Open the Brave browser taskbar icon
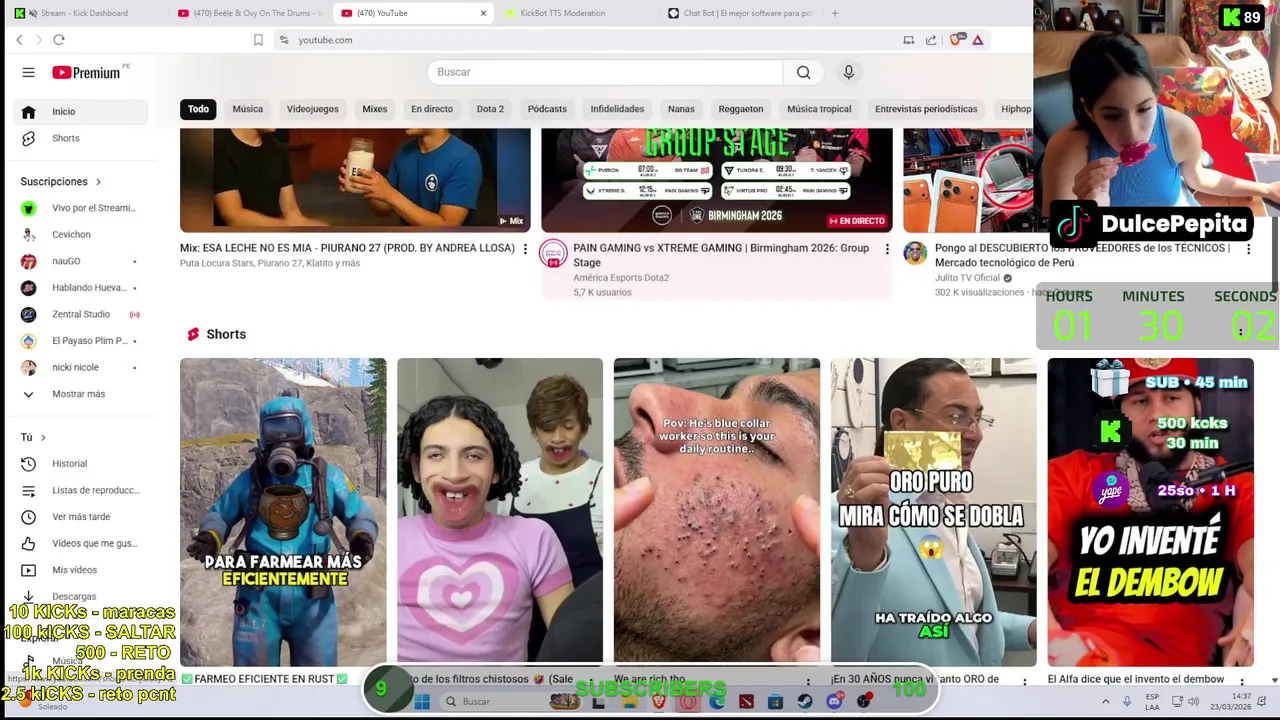The width and height of the screenshot is (1280, 720). 659,701
